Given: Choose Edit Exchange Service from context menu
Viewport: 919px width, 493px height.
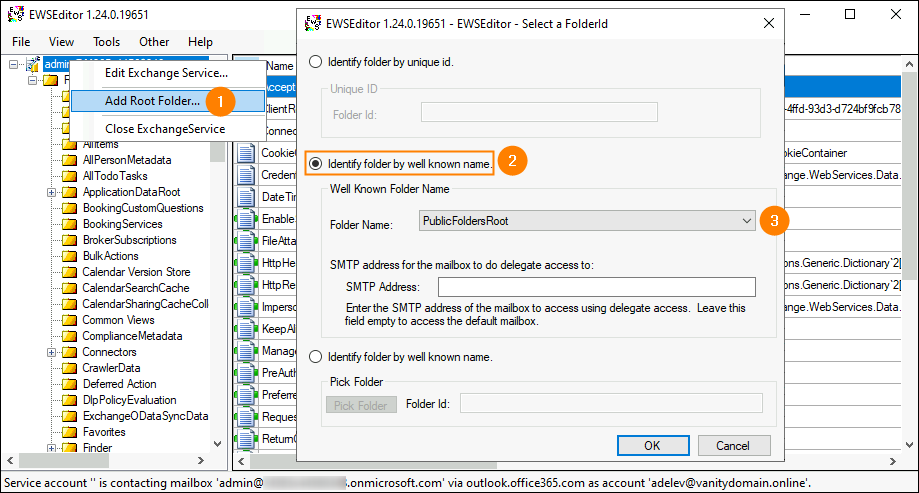Looking at the screenshot, I should point(167,73).
